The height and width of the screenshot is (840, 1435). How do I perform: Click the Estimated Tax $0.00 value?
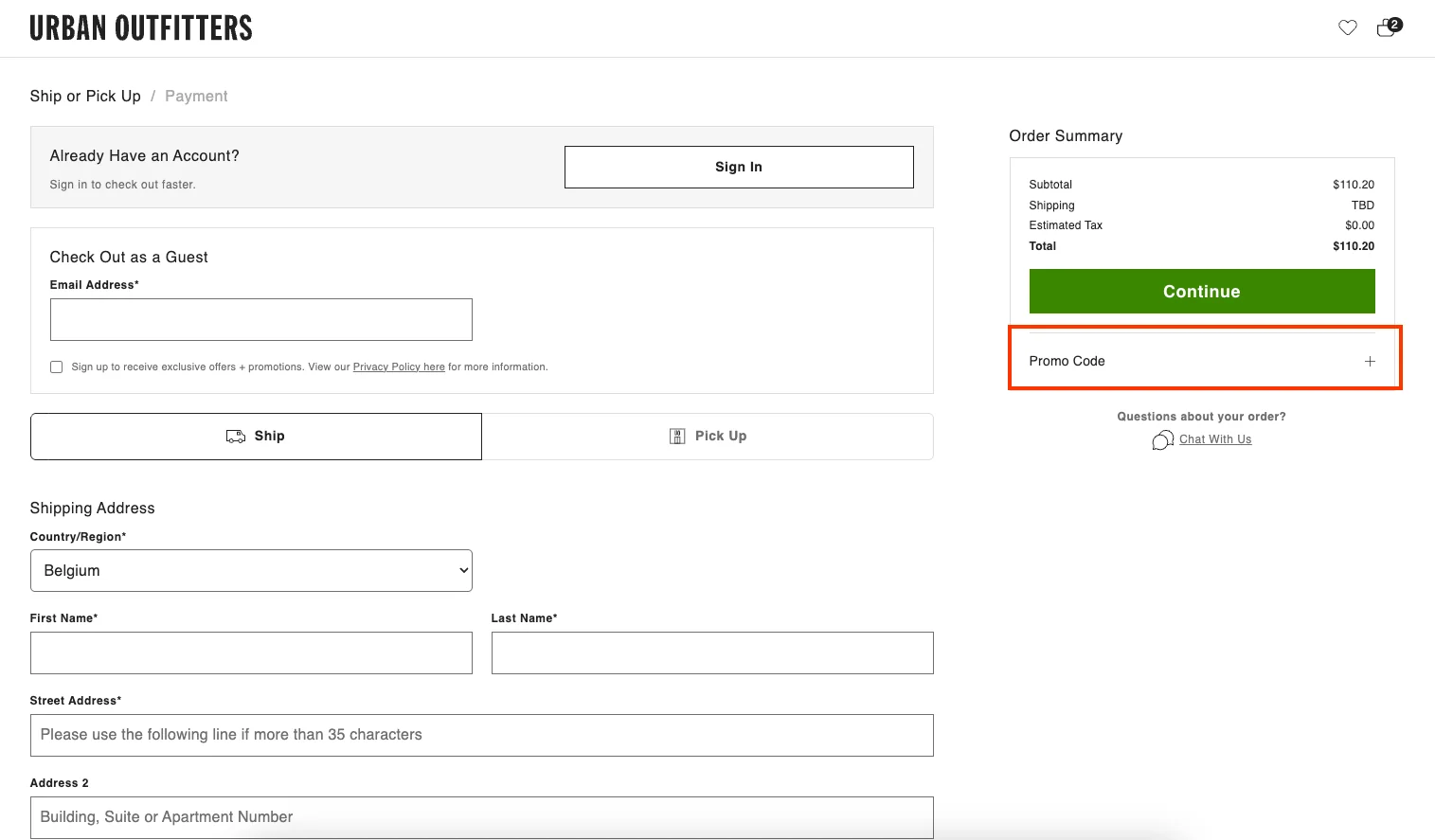tap(1359, 225)
